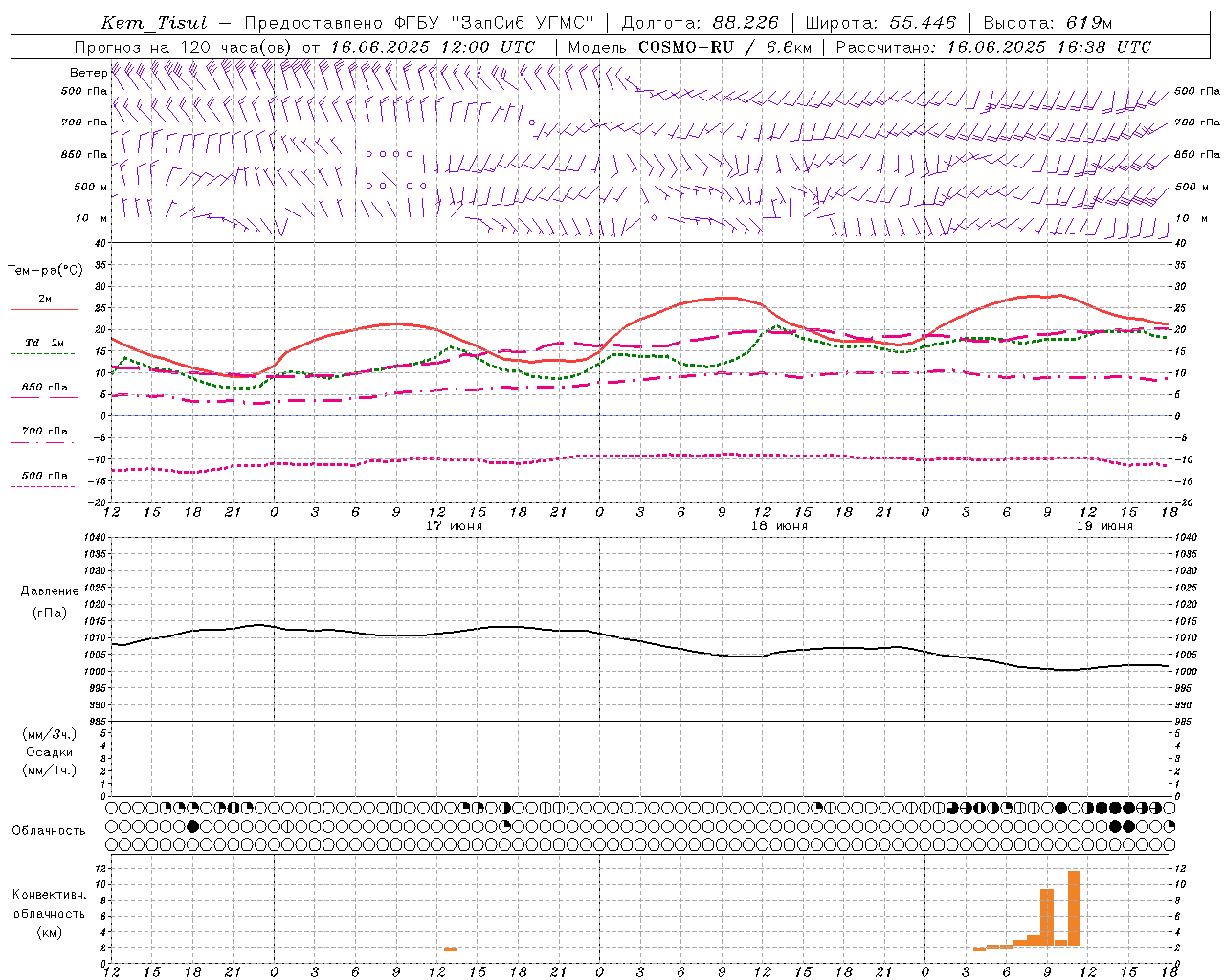Select the "Облачность" cloud cover label

(x=49, y=830)
